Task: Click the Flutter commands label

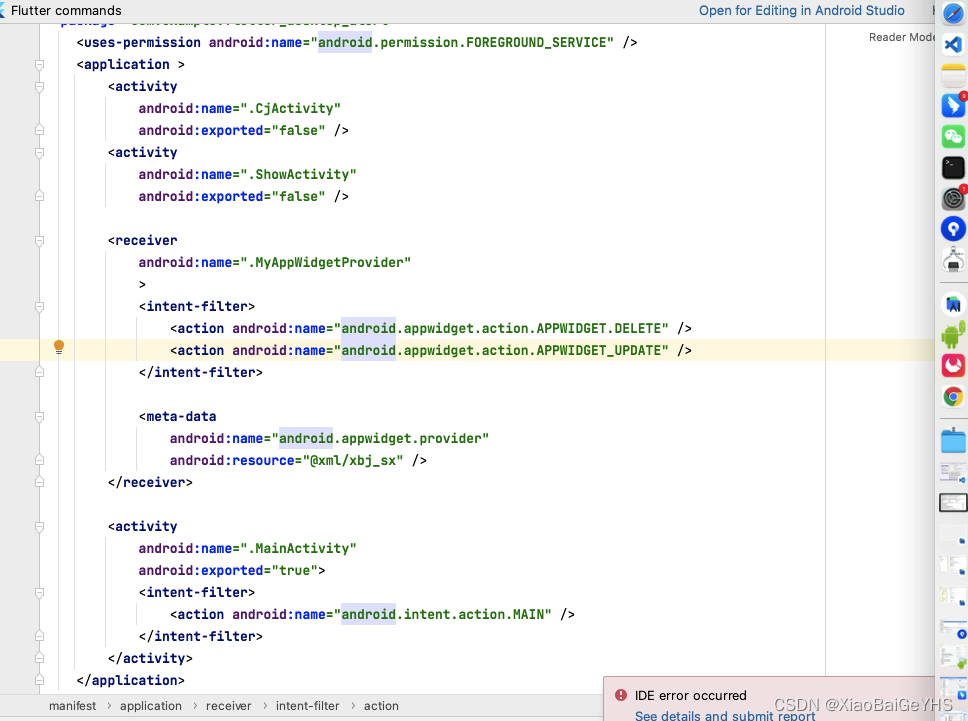Action: (x=66, y=10)
